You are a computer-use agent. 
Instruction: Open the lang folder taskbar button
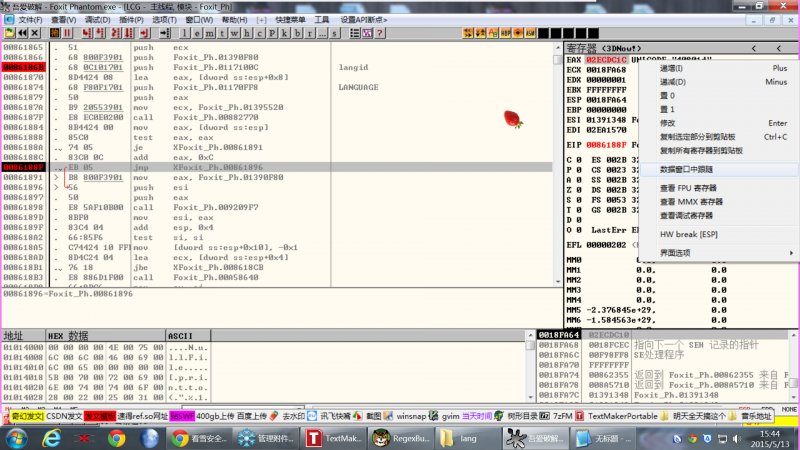tap(467, 438)
